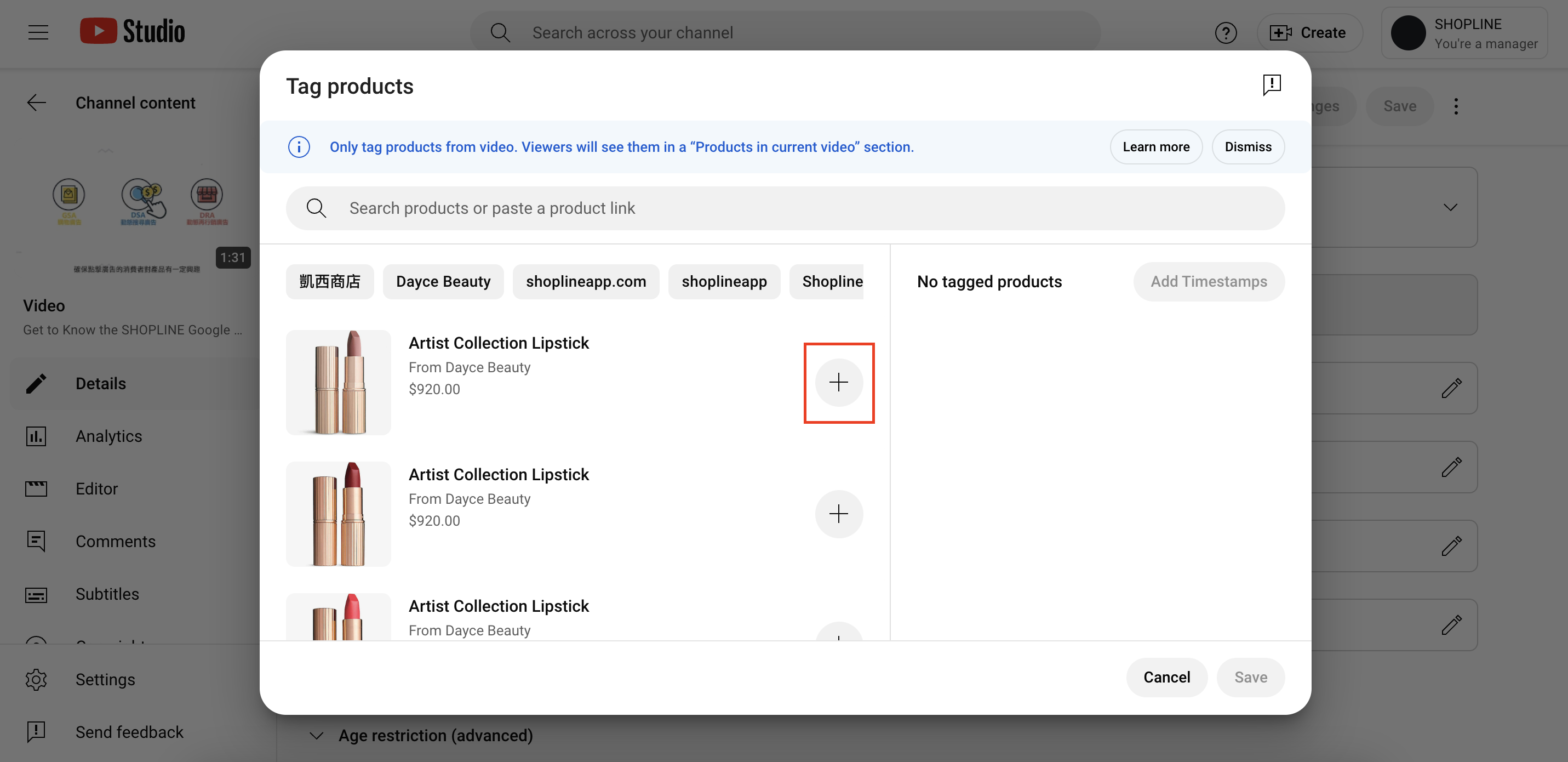Click the Settings gear icon
This screenshot has width=1568, height=762.
(x=36, y=679)
